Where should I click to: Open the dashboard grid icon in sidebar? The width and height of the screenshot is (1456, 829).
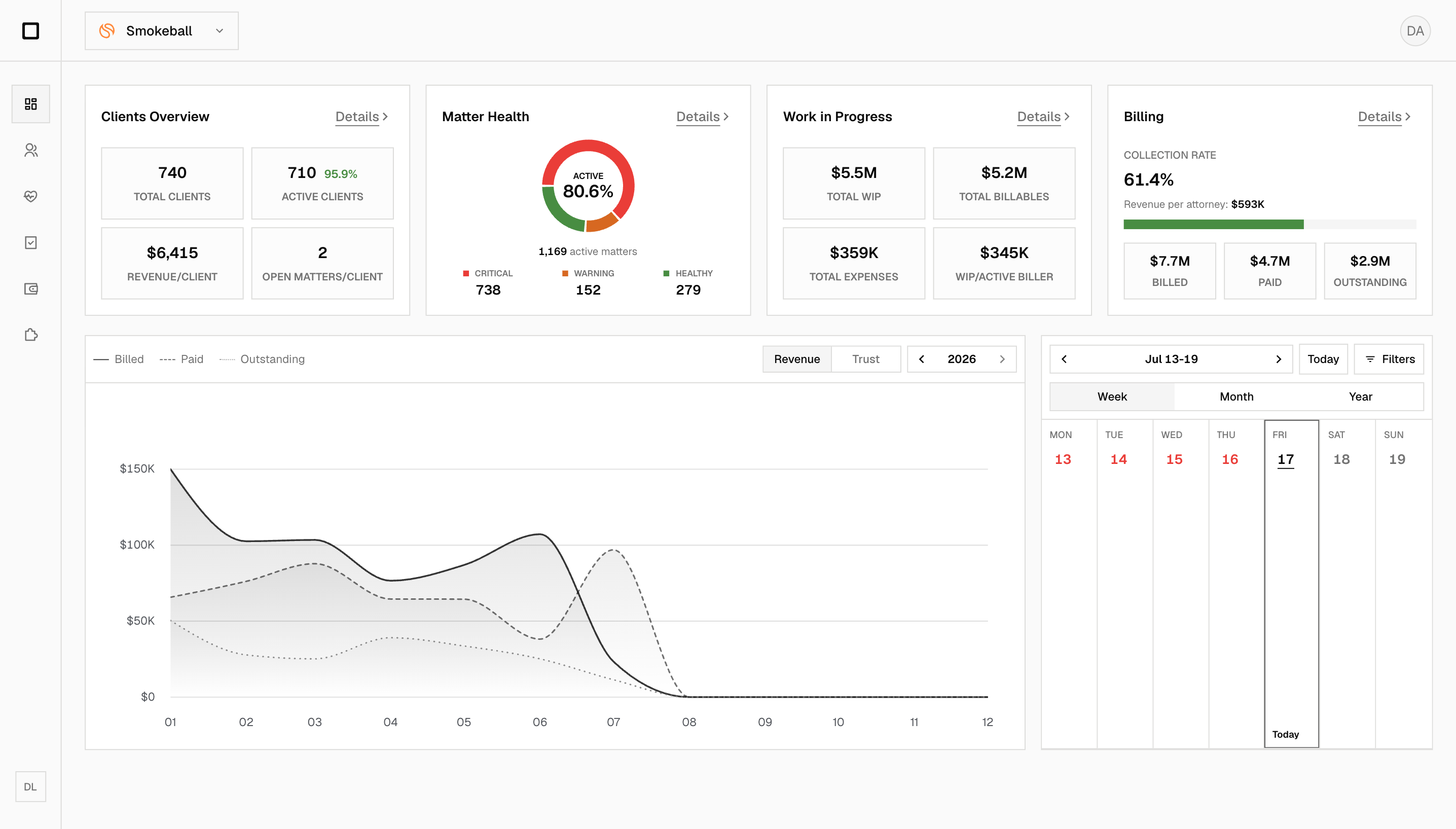(x=31, y=103)
